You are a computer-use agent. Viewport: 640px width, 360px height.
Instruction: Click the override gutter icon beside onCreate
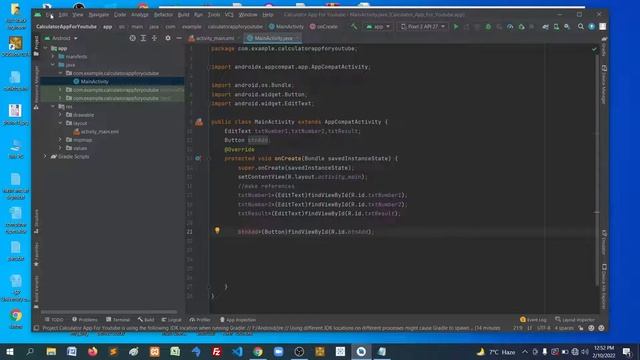198,158
